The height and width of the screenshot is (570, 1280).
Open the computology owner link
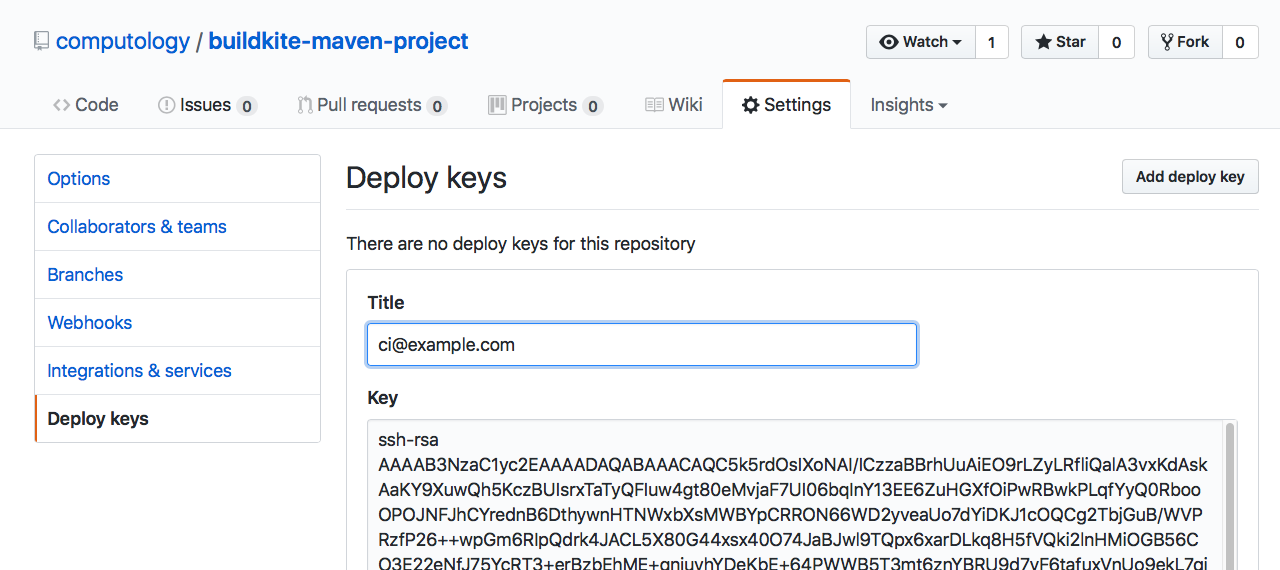(x=123, y=42)
